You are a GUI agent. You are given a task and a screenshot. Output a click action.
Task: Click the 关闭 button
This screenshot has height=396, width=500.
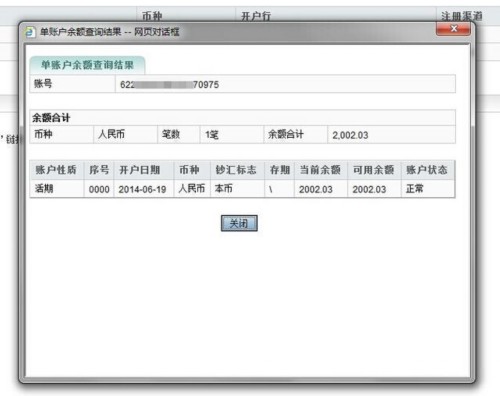[x=239, y=223]
